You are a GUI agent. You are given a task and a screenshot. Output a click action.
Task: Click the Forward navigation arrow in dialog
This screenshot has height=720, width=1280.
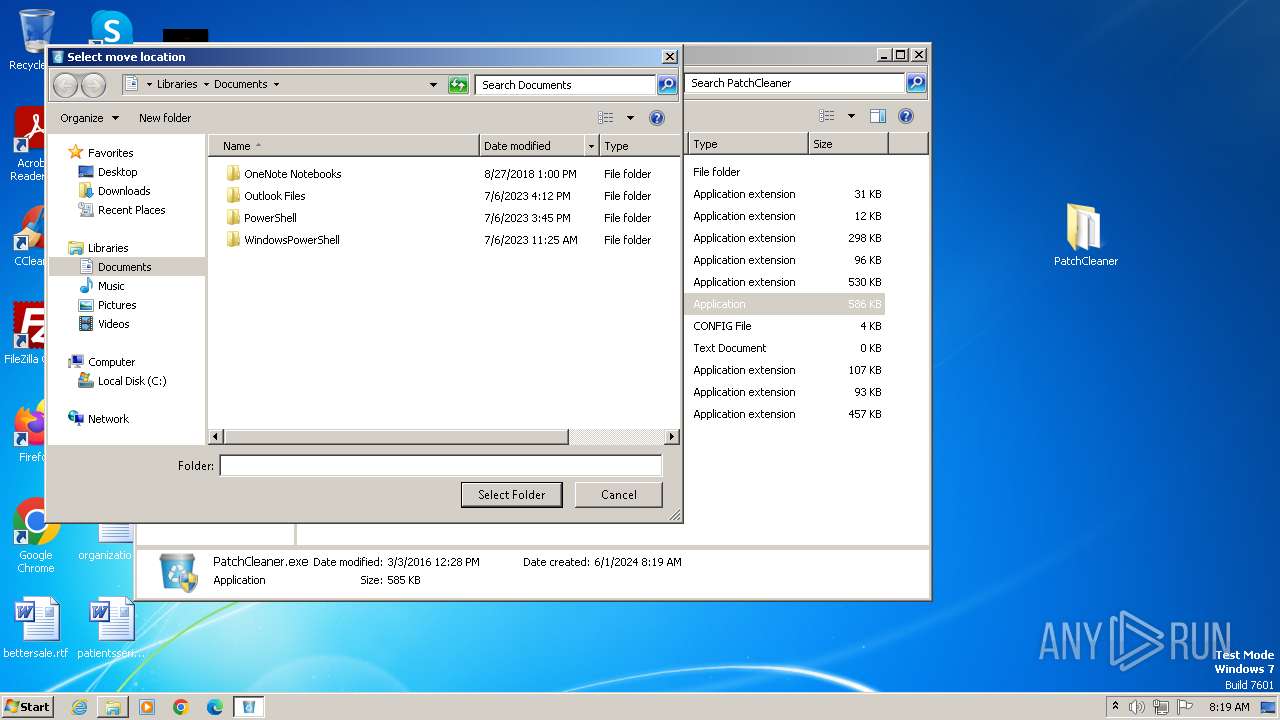click(93, 85)
